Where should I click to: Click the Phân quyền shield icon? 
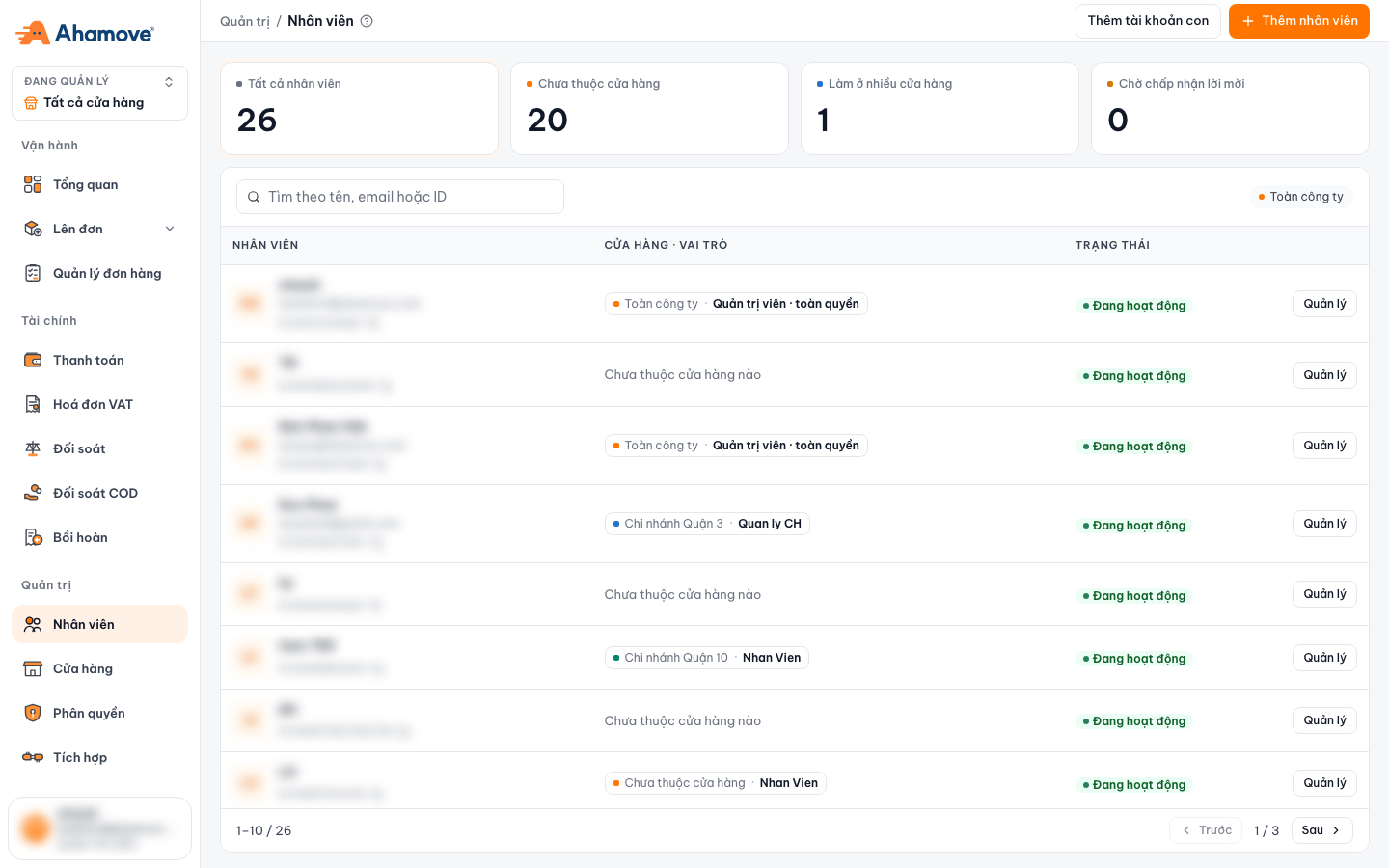pyautogui.click(x=33, y=713)
